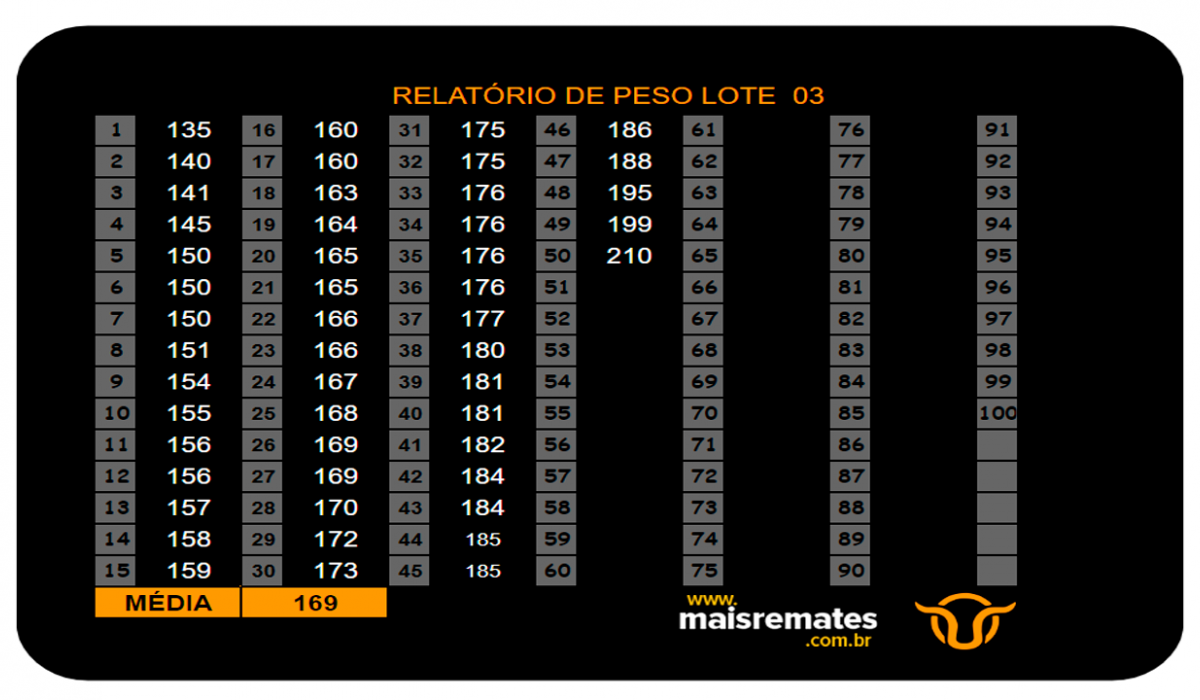Viewport: 1200px width, 700px height.
Task: Click the gray index cell '90'
Action: [851, 571]
